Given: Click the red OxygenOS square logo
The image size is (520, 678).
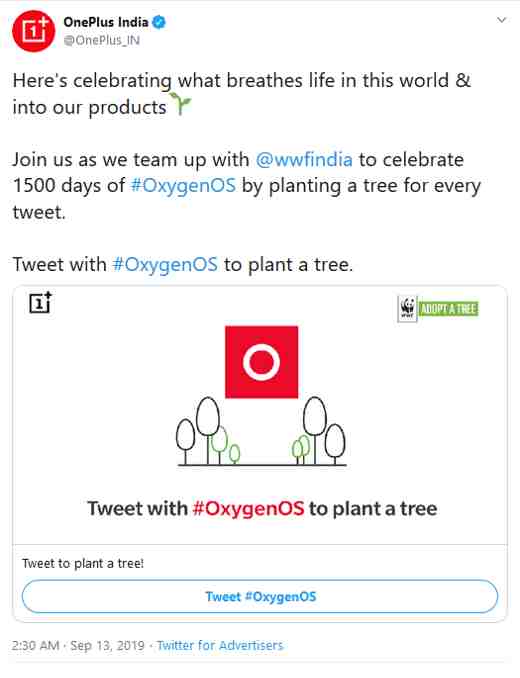Looking at the screenshot, I should pos(262,362).
